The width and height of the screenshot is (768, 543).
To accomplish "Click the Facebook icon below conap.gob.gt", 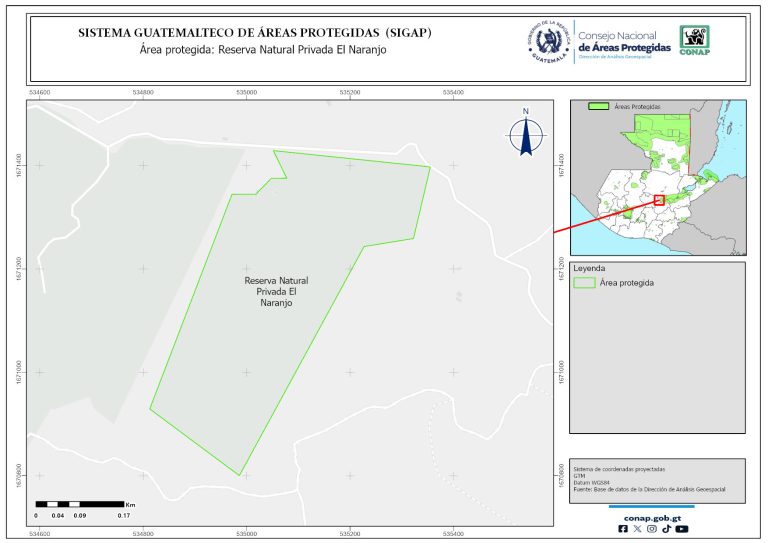I will tap(624, 529).
